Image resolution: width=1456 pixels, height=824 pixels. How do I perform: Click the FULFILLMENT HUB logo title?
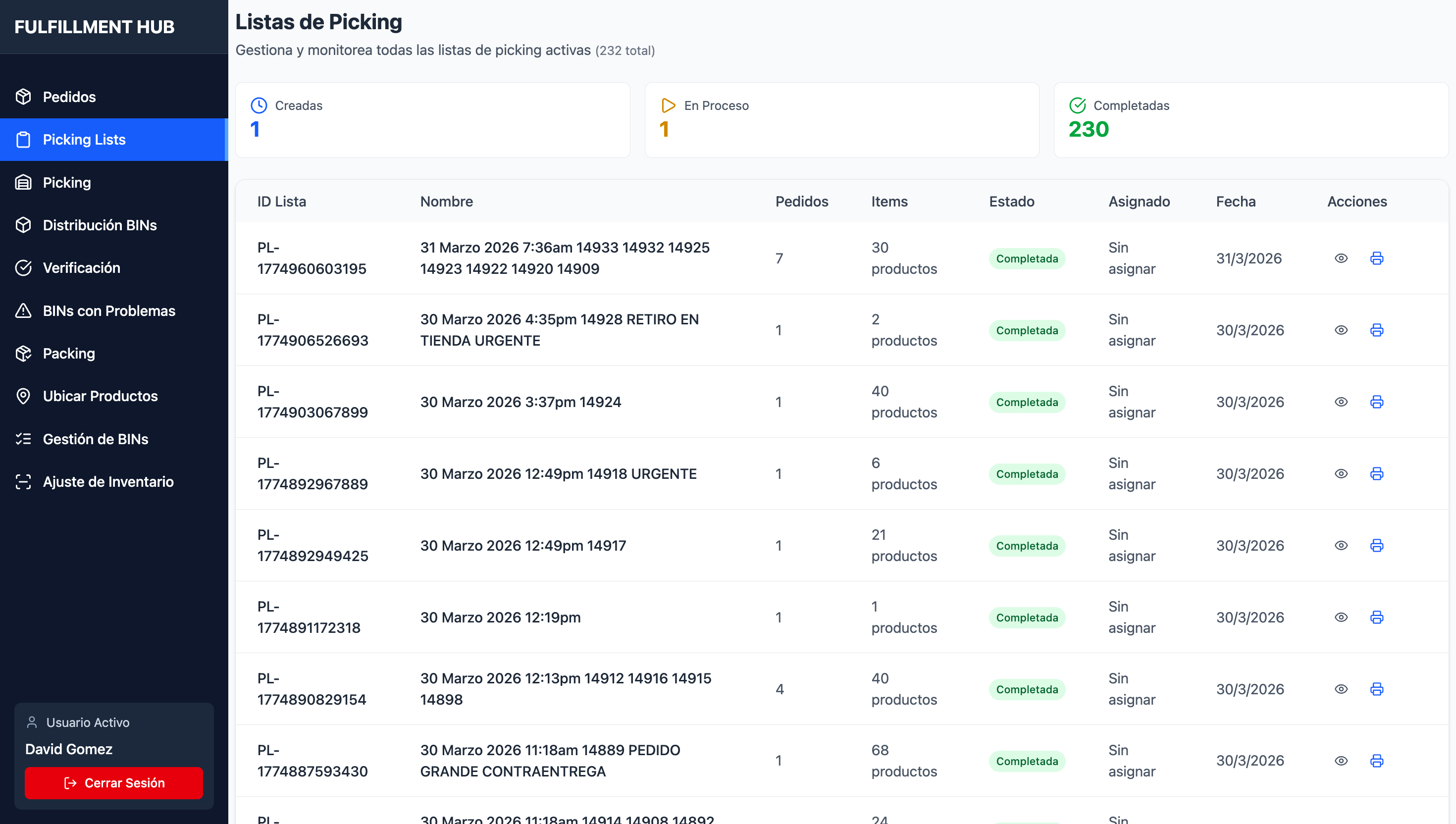[x=95, y=27]
